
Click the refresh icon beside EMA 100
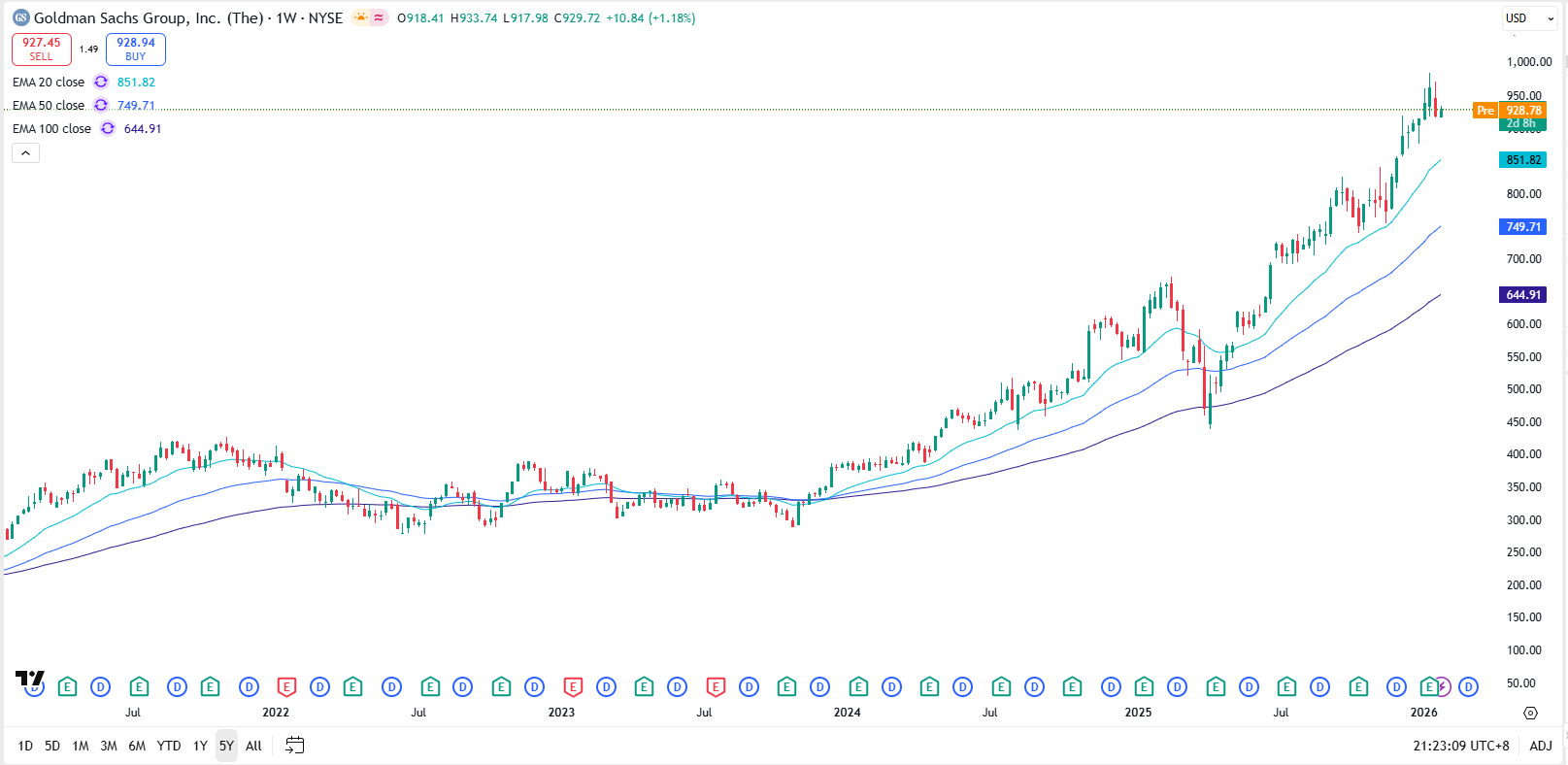[108, 129]
